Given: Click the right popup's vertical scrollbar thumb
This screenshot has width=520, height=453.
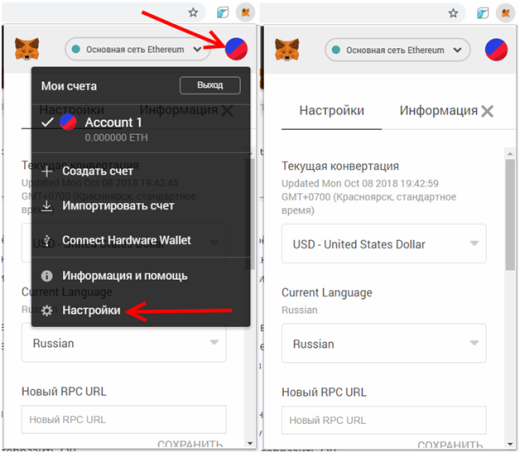Looking at the screenshot, I should click(x=510, y=214).
